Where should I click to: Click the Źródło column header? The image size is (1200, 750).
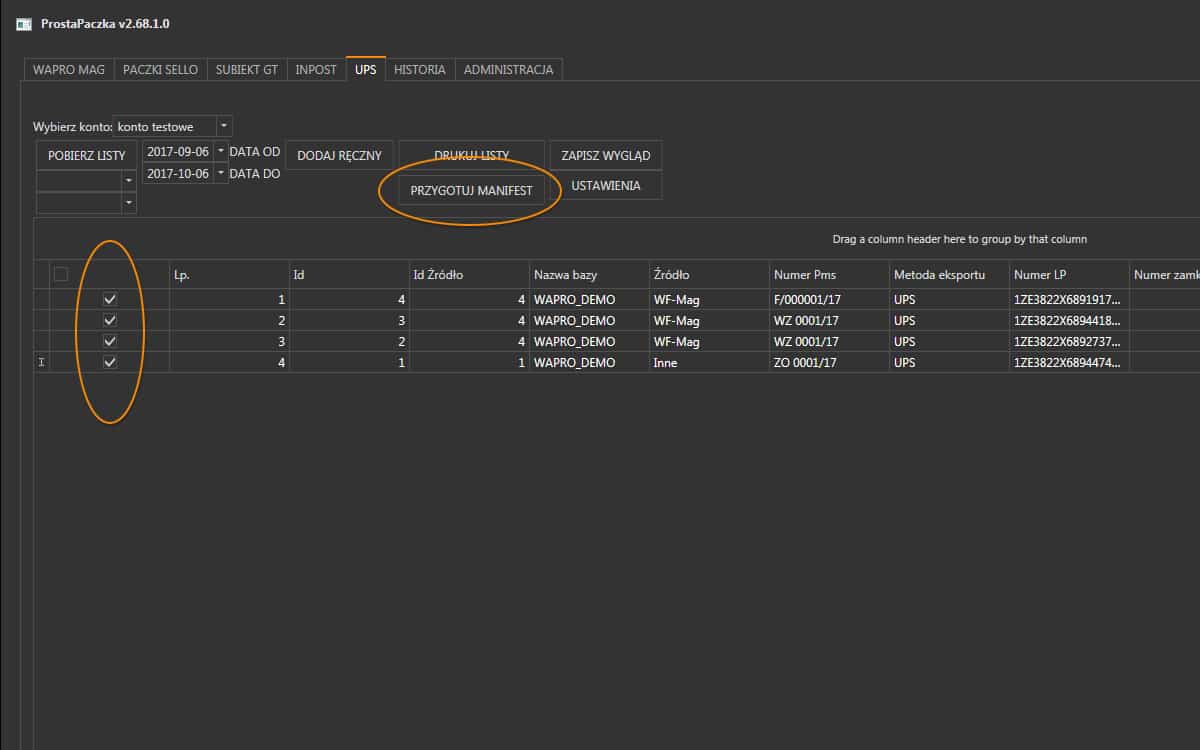[x=710, y=274]
